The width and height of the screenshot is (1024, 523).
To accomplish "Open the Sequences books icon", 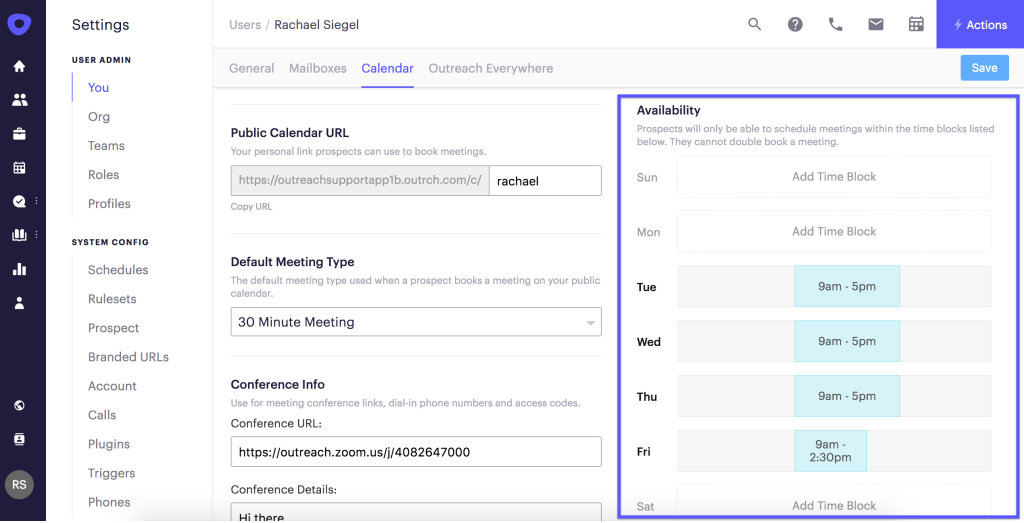I will pos(20,235).
